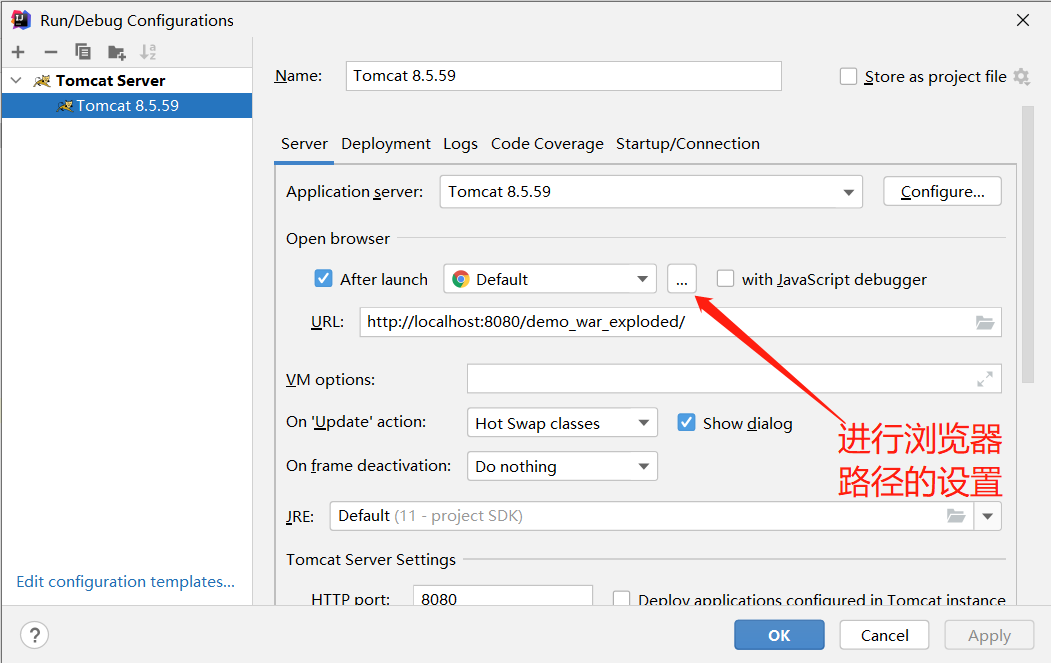Image resolution: width=1051 pixels, height=663 pixels.
Task: Browse for the URL using the folder icon
Action: point(985,322)
